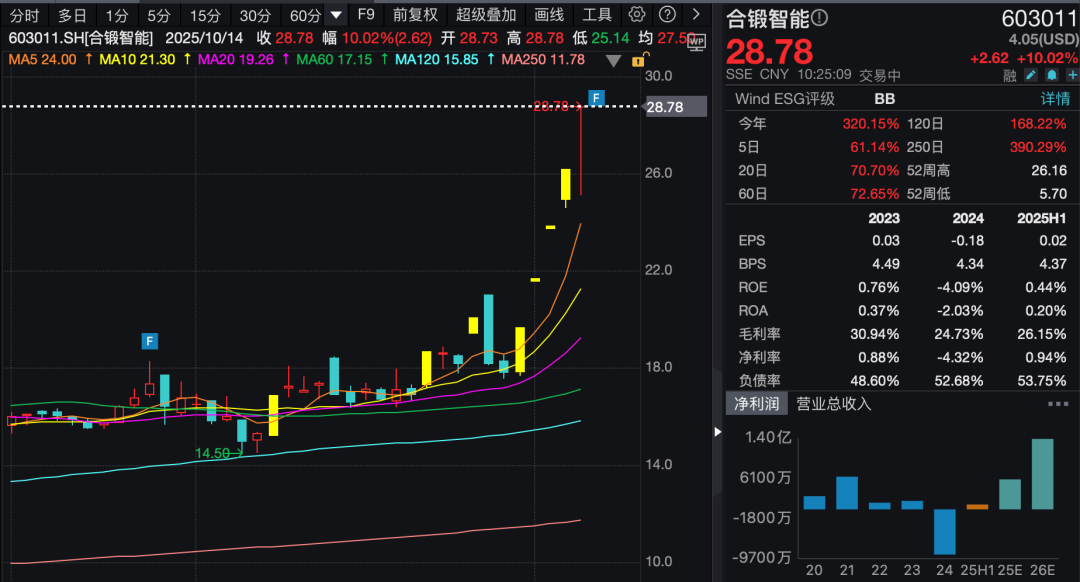Click the help question mark icon
This screenshot has width=1080, height=582.
[x=667, y=15]
